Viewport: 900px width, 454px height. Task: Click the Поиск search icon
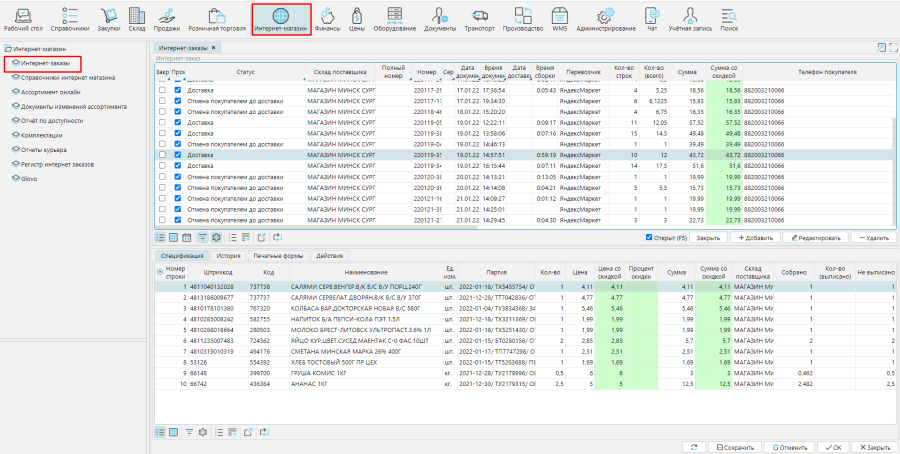point(729,16)
